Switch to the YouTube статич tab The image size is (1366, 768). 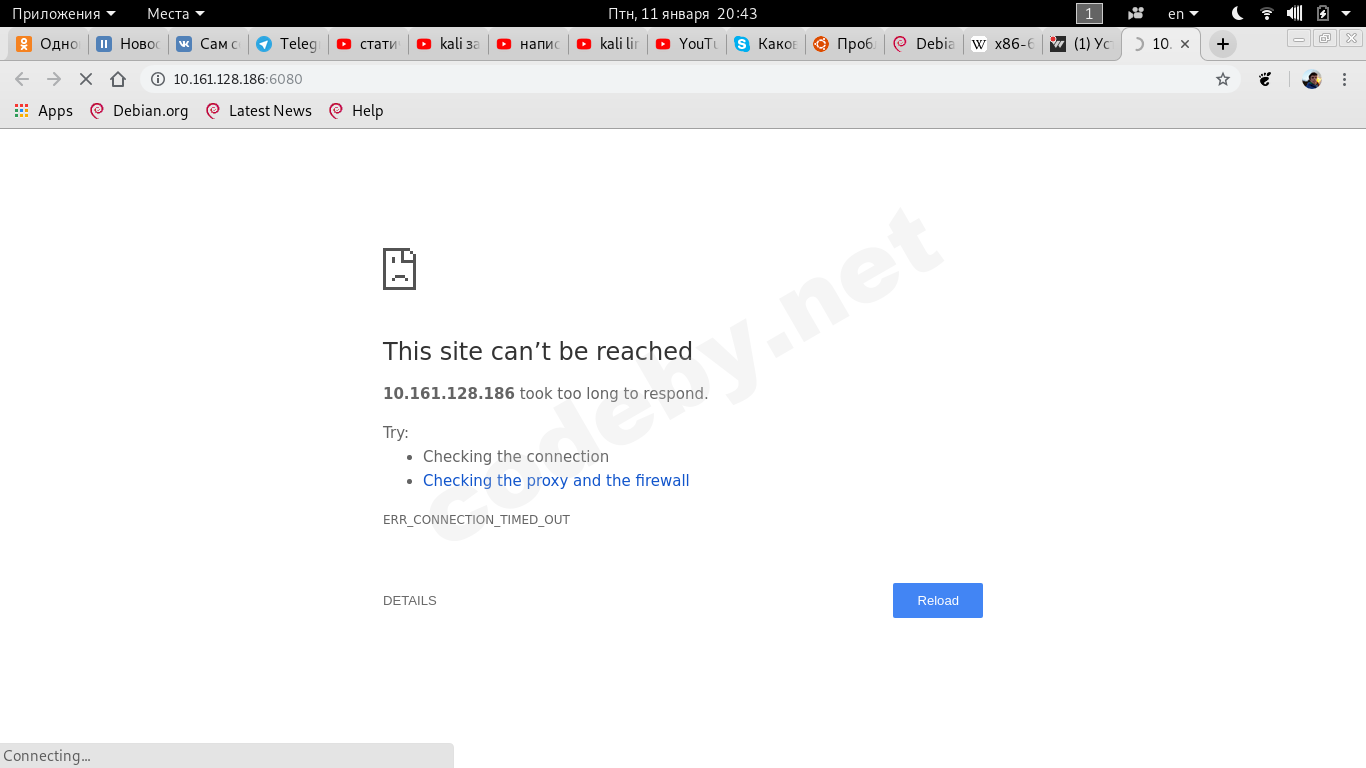click(x=368, y=44)
